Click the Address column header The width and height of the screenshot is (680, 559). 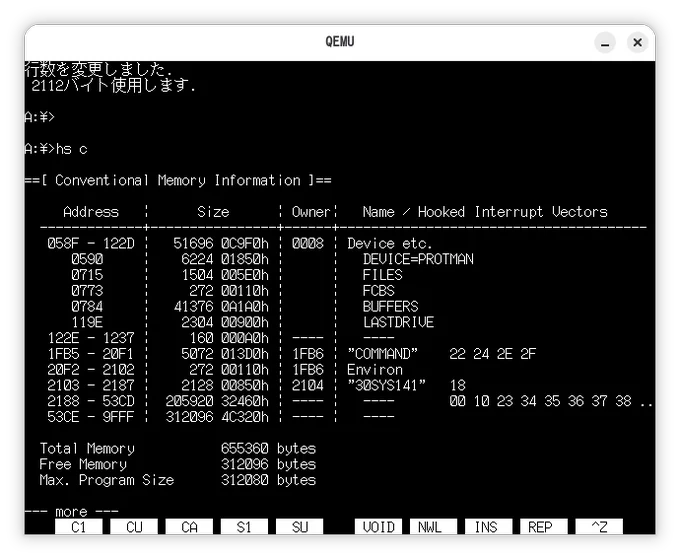pyautogui.click(x=91, y=212)
